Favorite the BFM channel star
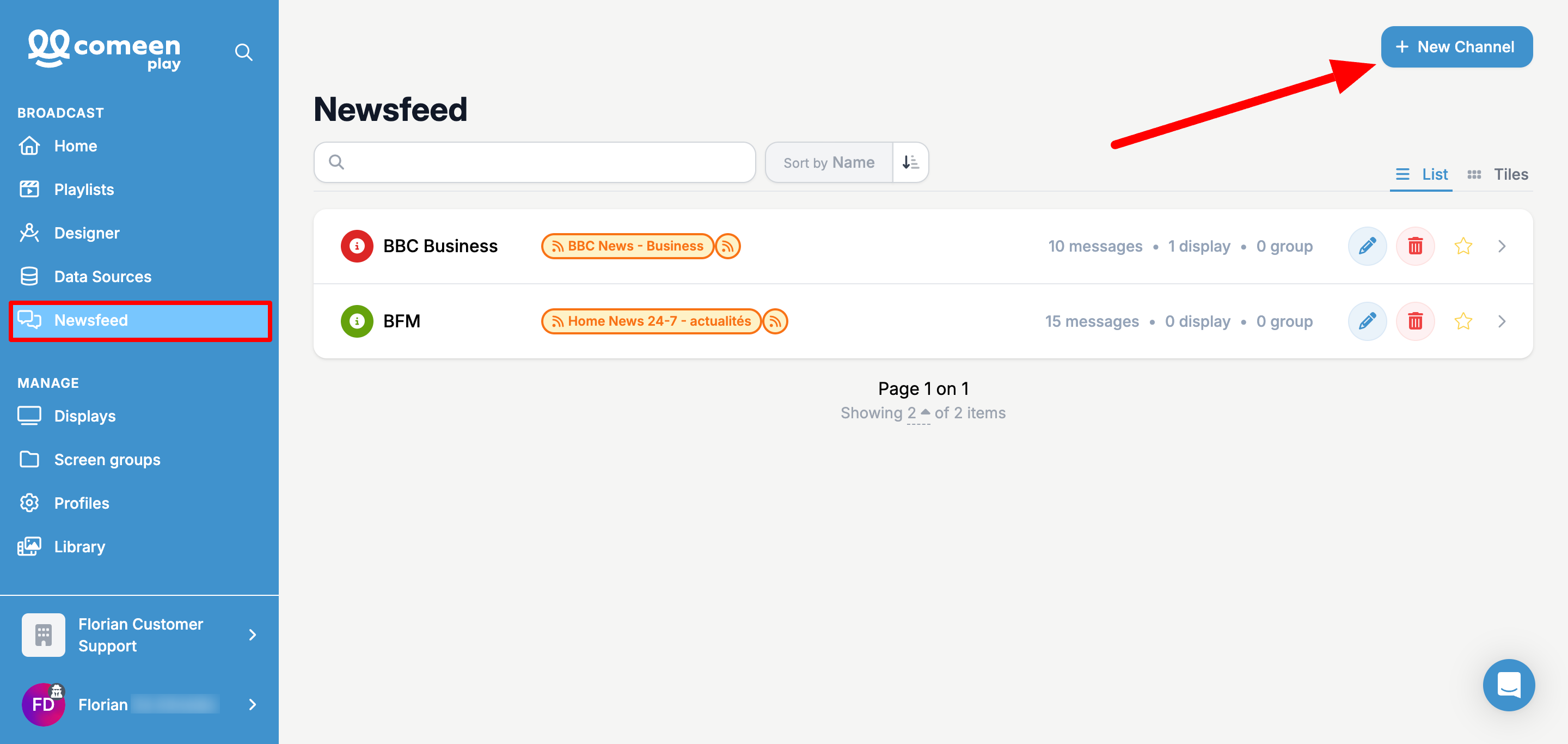Viewport: 1568px width, 744px height. [1463, 321]
